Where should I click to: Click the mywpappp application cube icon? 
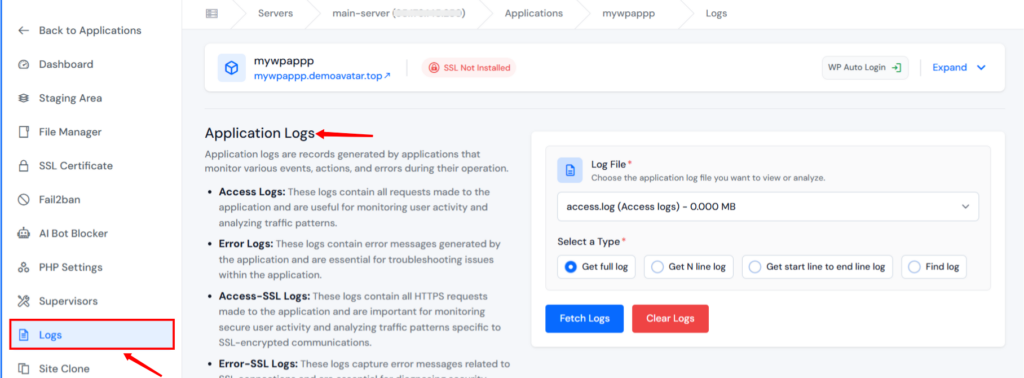231,68
